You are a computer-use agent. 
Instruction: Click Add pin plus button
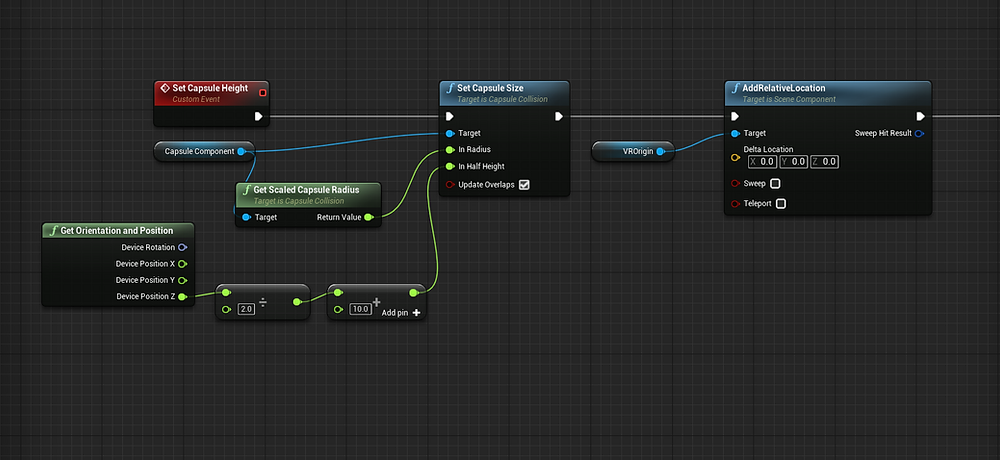coord(416,313)
